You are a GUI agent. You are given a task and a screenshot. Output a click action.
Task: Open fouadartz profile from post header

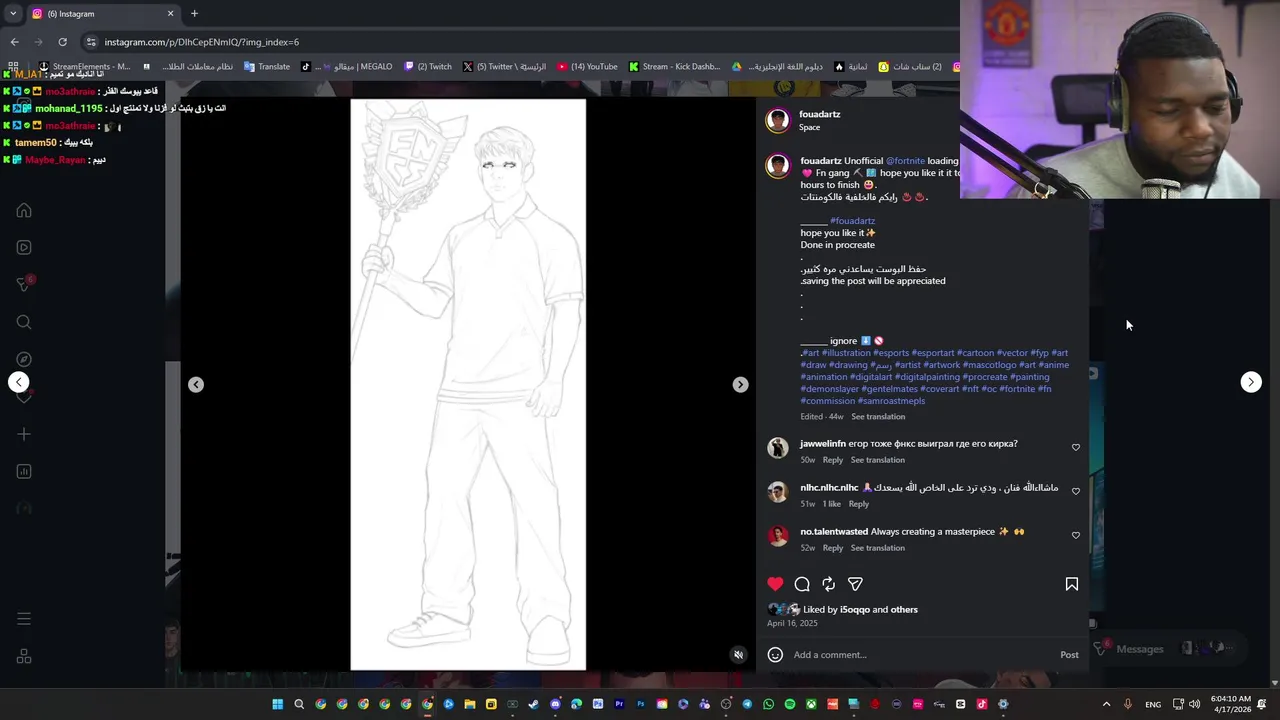pyautogui.click(x=819, y=114)
